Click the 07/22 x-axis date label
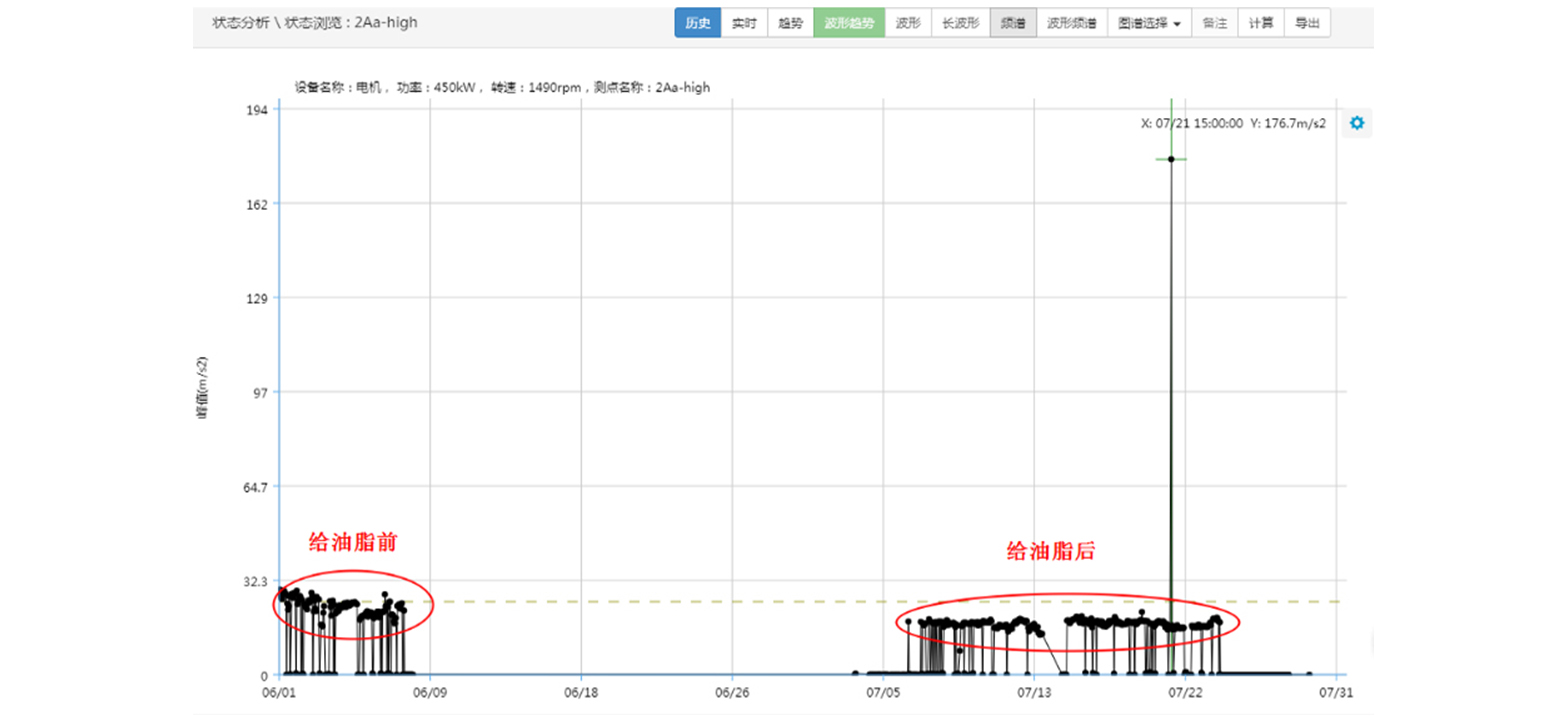Screen dimensions: 1568x716 pos(1184,691)
